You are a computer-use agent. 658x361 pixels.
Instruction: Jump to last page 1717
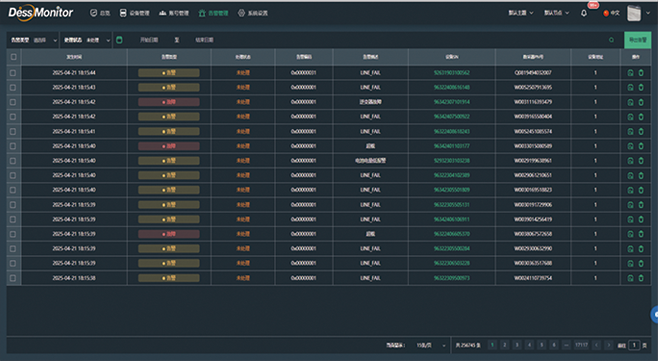[581, 345]
